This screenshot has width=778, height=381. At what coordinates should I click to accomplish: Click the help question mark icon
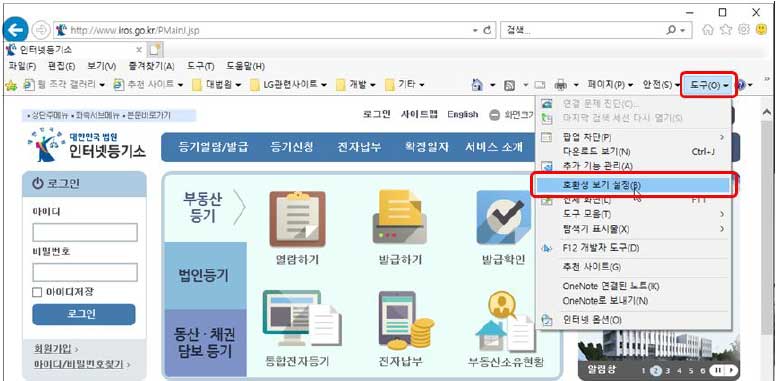741,85
